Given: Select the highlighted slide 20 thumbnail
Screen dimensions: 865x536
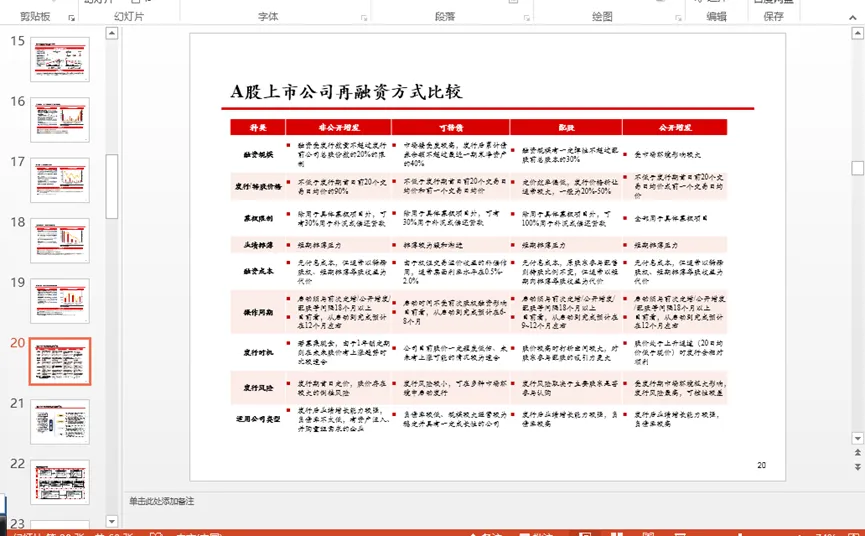Looking at the screenshot, I should [x=60, y=361].
